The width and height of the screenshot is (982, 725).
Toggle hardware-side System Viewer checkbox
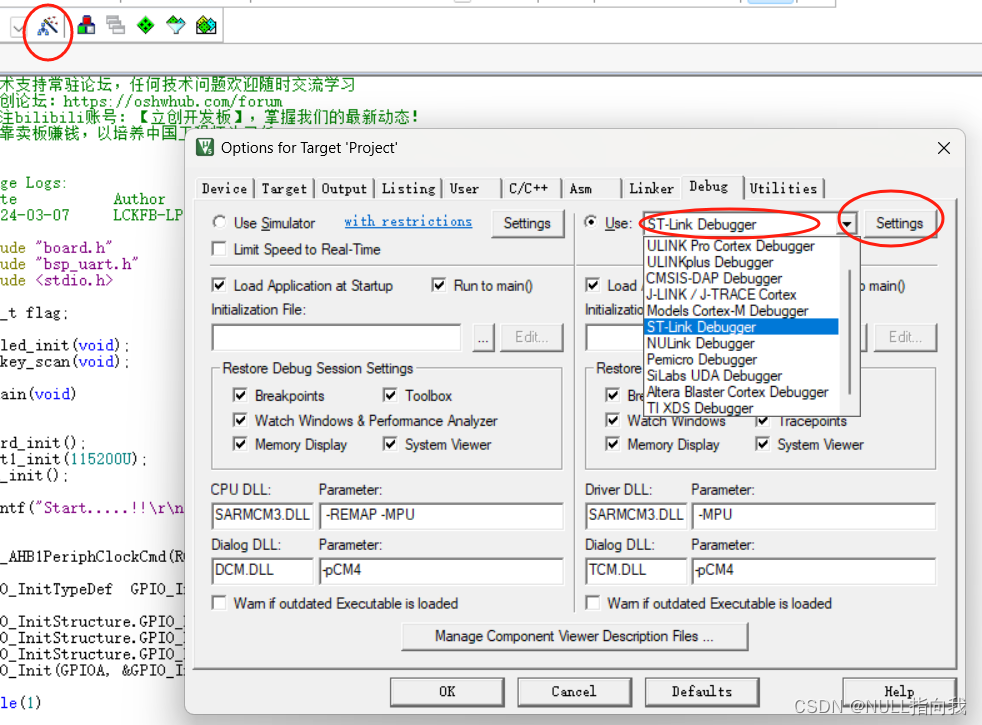click(763, 444)
